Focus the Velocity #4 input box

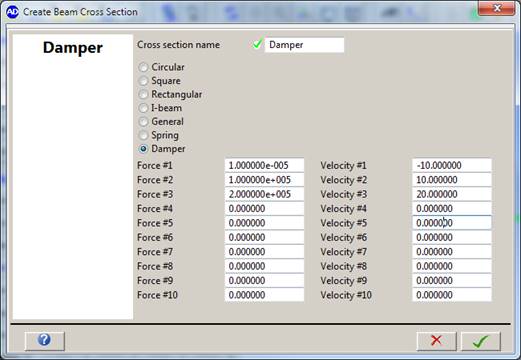coord(452,209)
